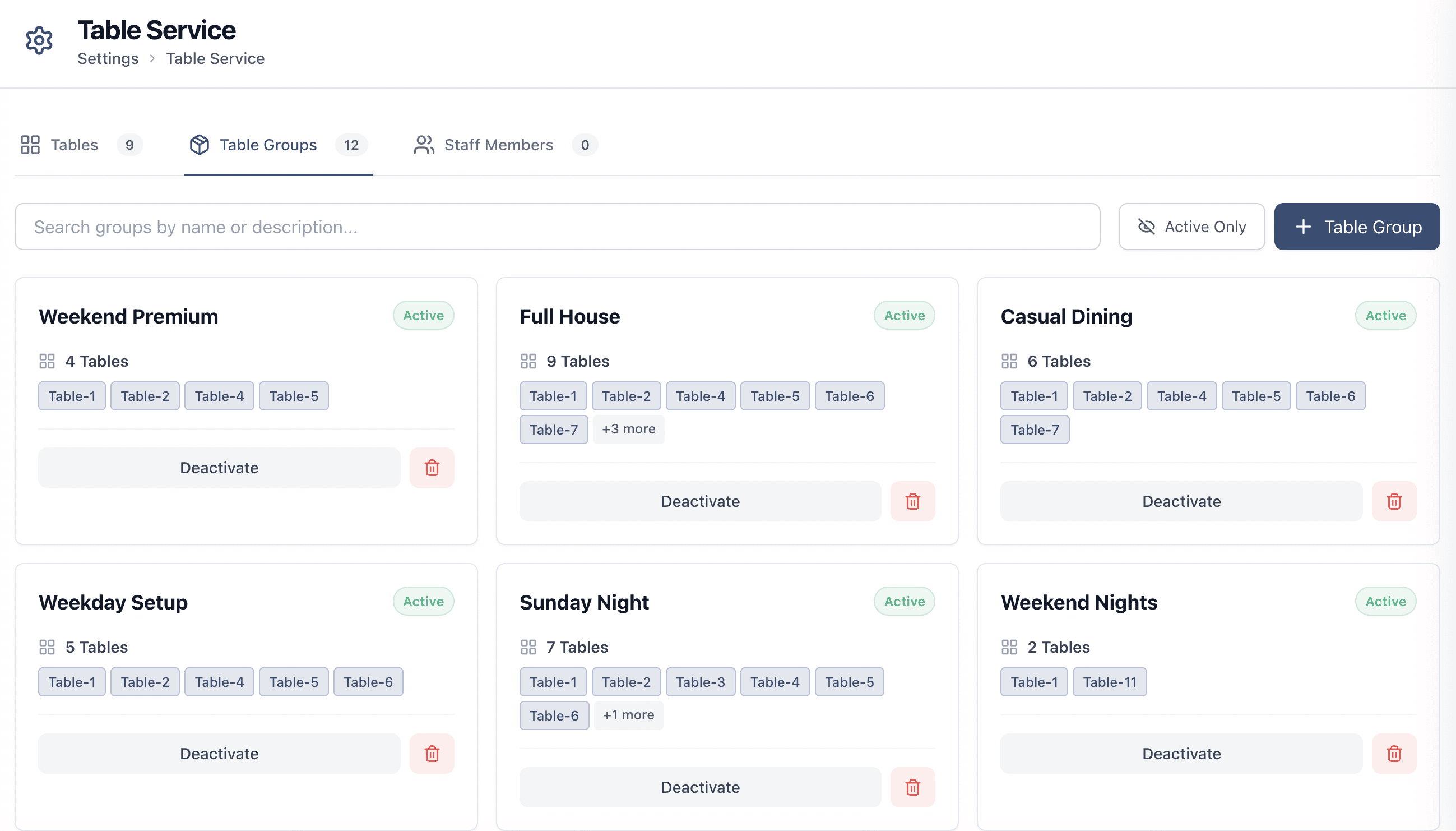Screen dimensions: 1456x831
Task: Expand '+1 more' tables in Sunday Night
Action: point(628,715)
